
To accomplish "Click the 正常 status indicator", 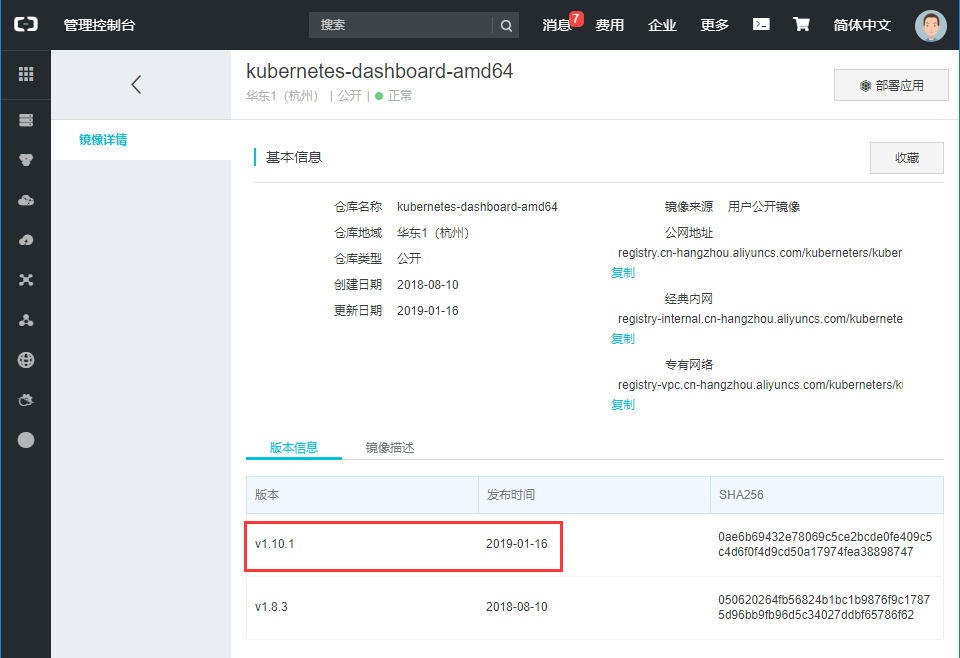I will 394,96.
